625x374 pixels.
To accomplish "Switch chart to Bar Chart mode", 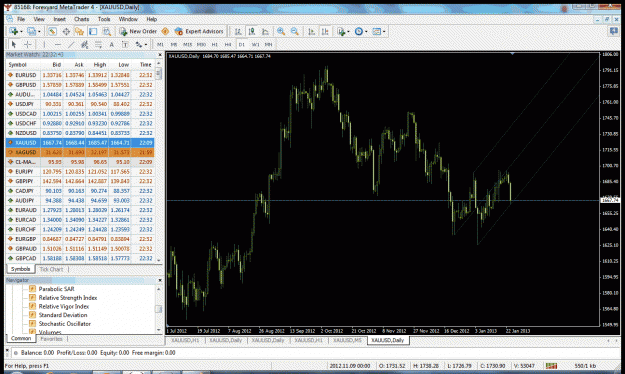I will [238, 31].
